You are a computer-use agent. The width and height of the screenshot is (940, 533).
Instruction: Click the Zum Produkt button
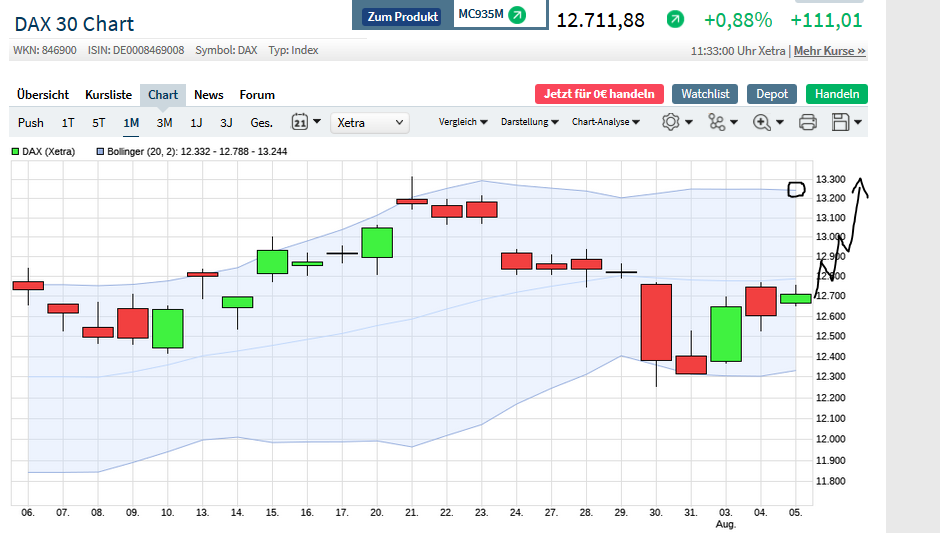point(402,17)
